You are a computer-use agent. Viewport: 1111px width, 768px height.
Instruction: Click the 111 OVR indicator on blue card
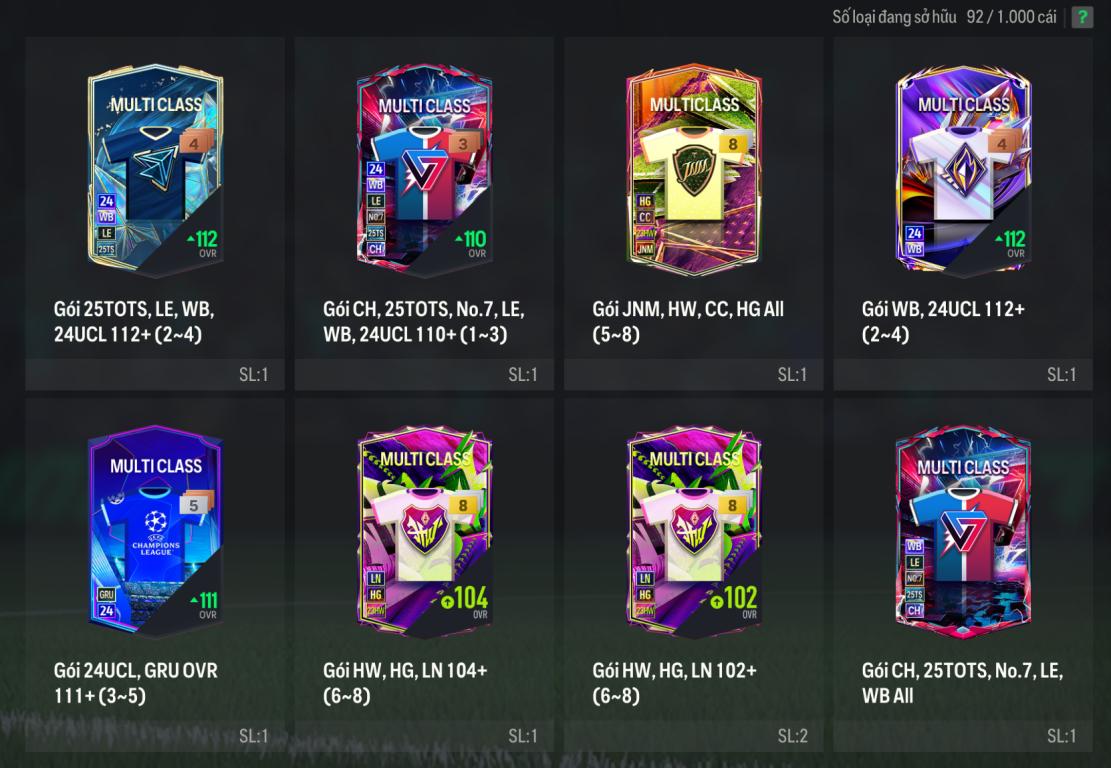204,604
